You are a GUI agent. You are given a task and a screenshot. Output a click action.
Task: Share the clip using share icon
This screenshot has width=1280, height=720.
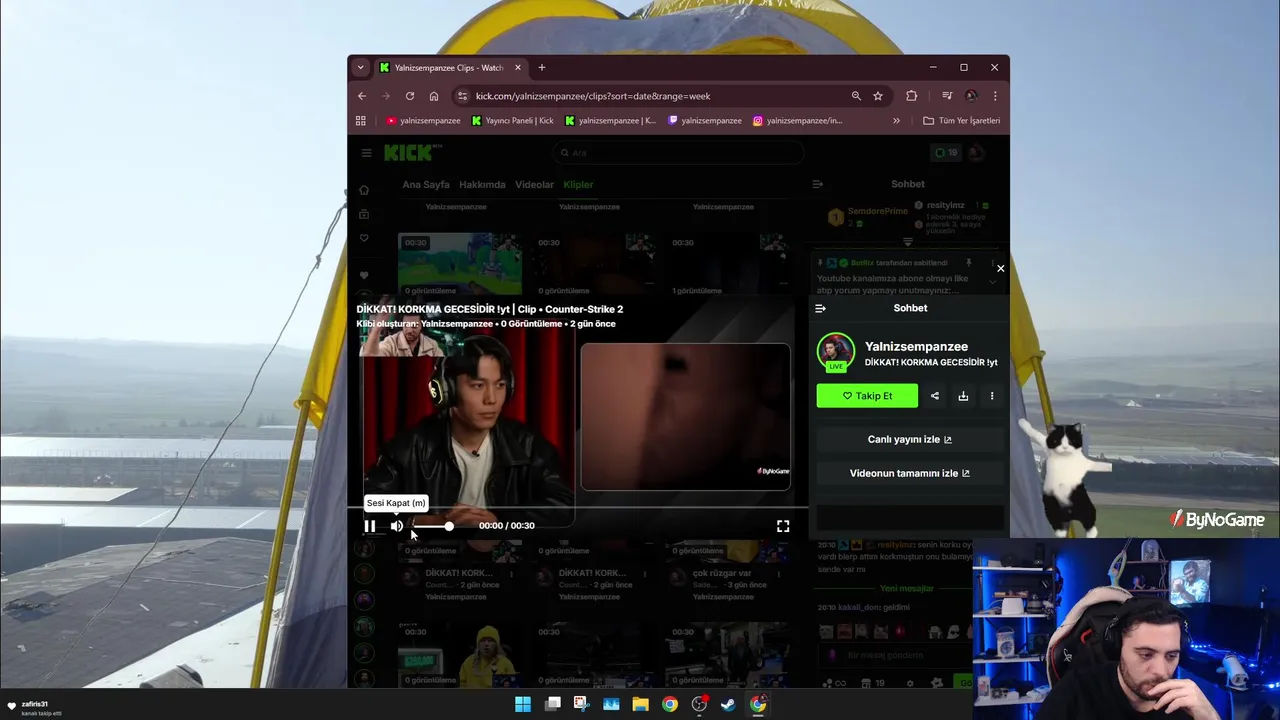tap(935, 396)
